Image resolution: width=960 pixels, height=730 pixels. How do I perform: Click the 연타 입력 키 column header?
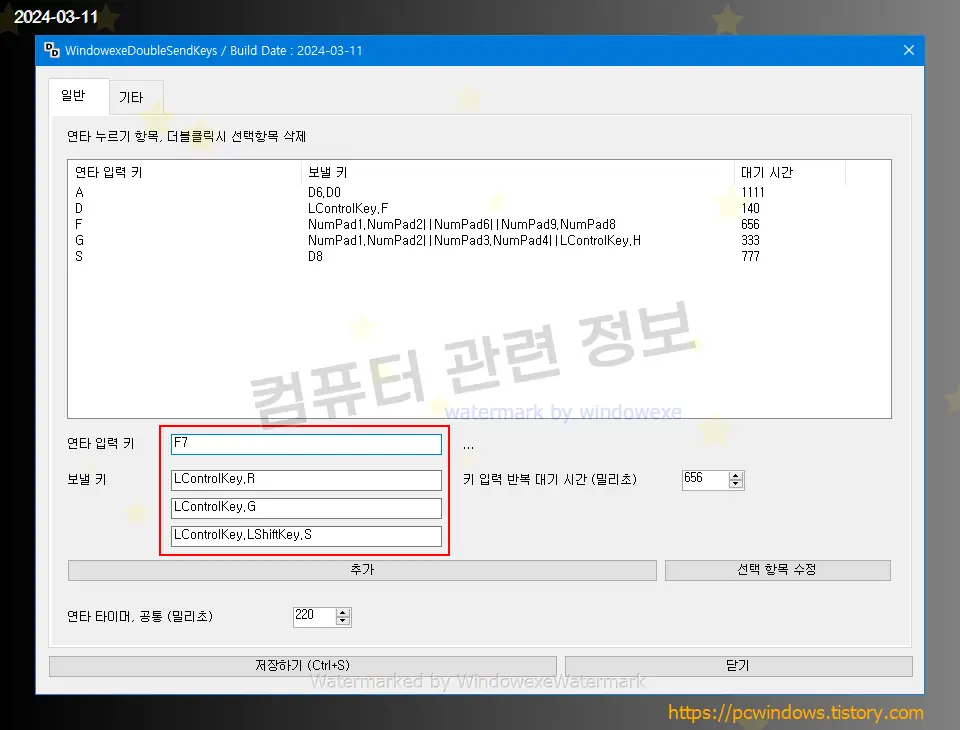(185, 173)
